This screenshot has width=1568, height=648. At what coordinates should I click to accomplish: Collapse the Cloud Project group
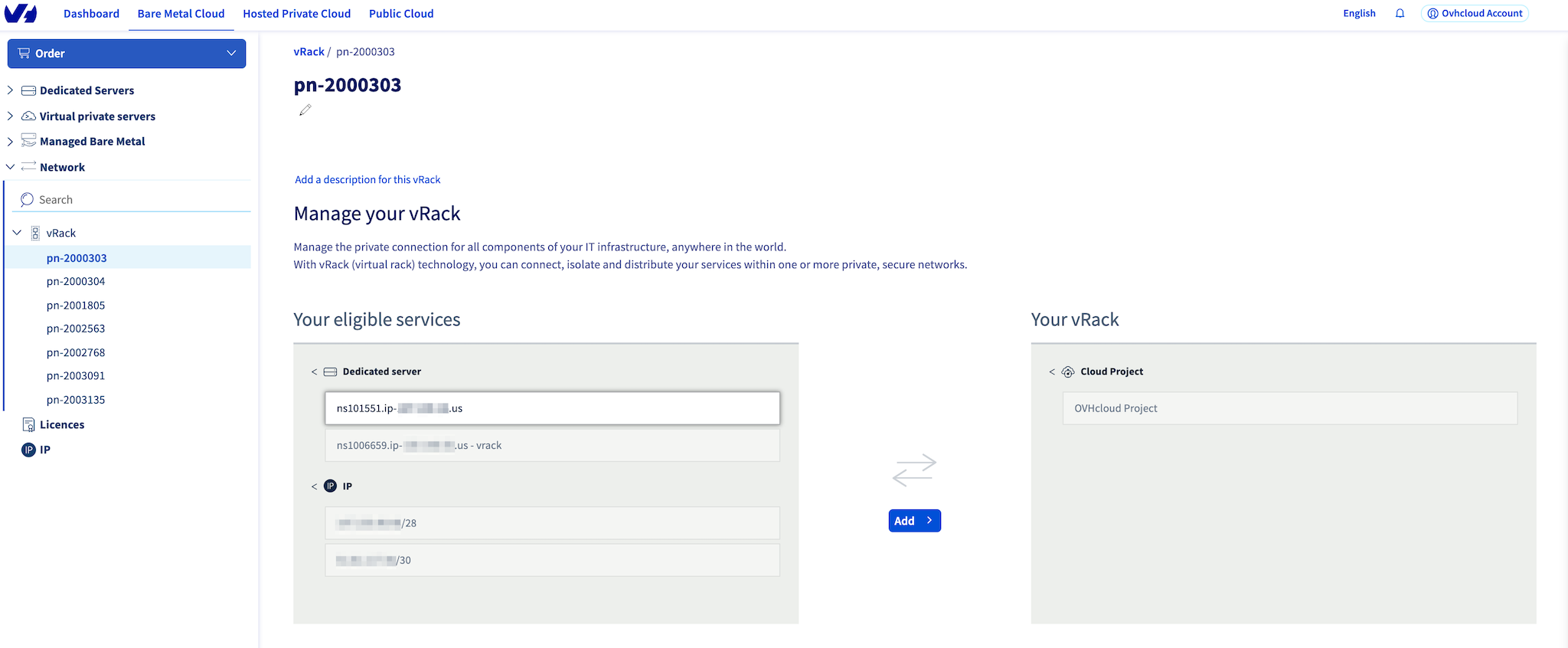(x=1052, y=371)
